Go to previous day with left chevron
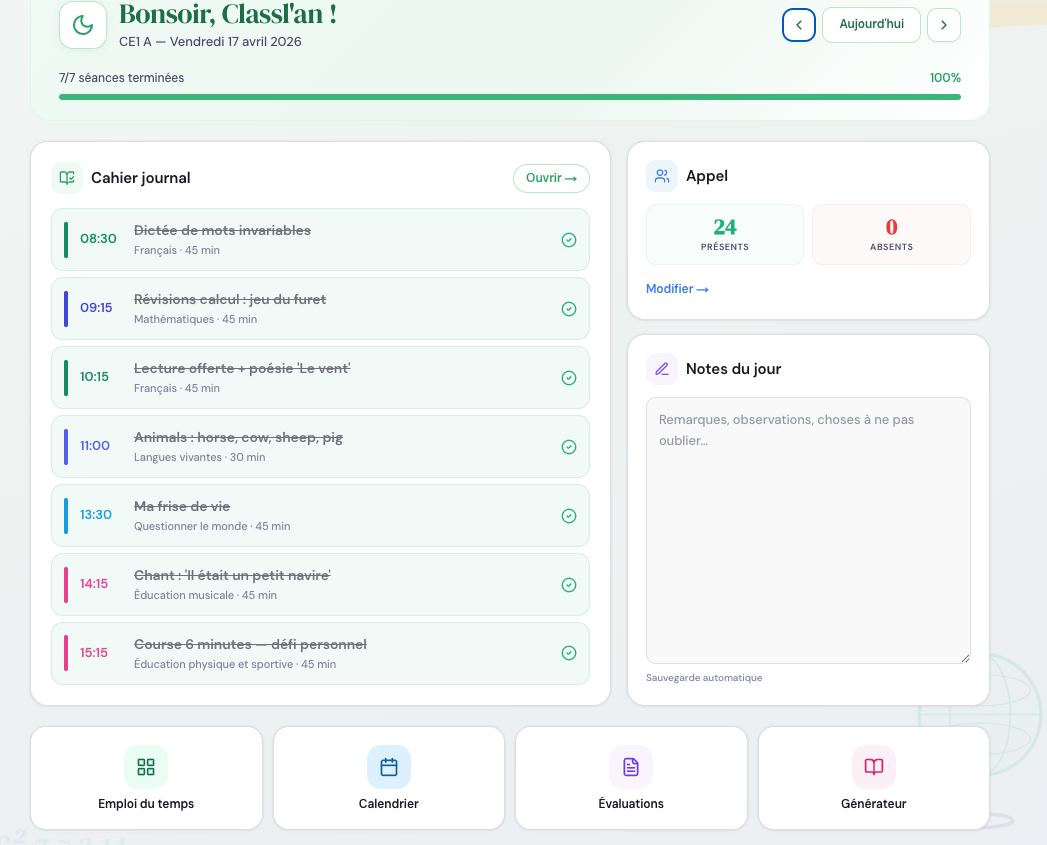This screenshot has height=845, width=1047. (799, 25)
